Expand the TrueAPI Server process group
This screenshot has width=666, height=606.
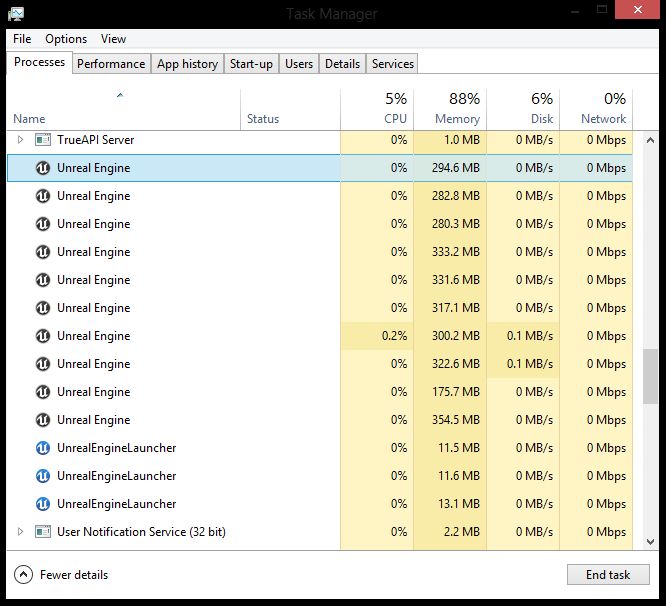(x=20, y=139)
